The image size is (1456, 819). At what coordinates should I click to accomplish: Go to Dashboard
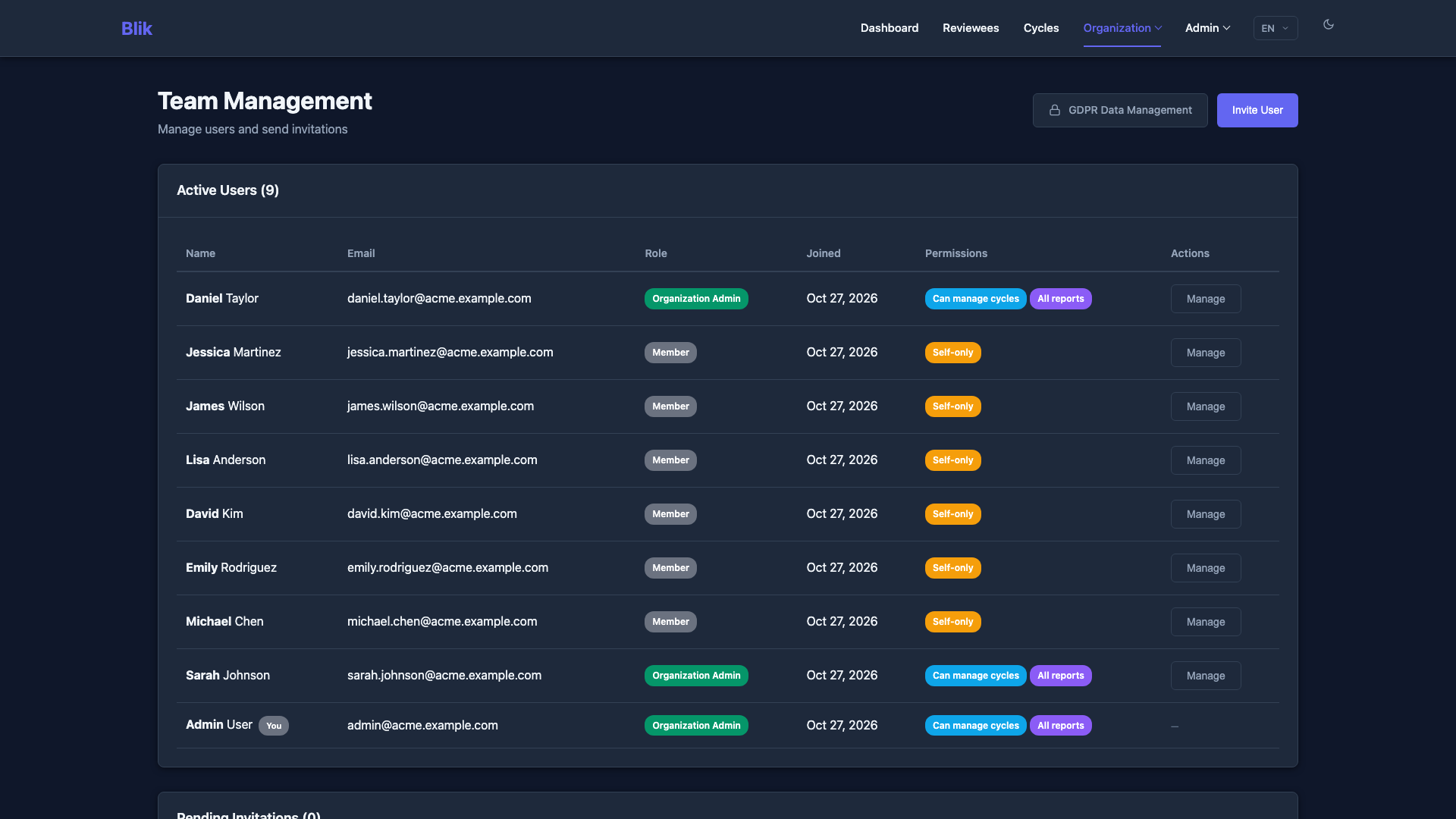[889, 28]
